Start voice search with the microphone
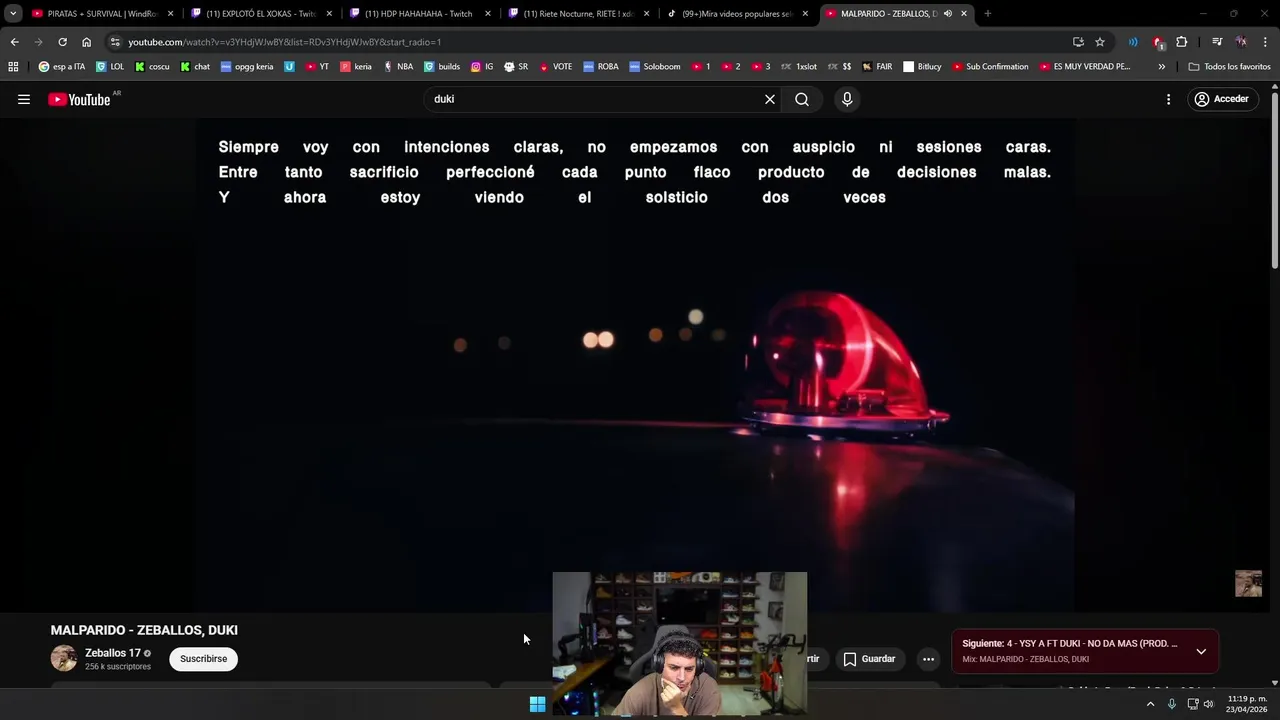Viewport: 1280px width, 720px height. click(847, 99)
